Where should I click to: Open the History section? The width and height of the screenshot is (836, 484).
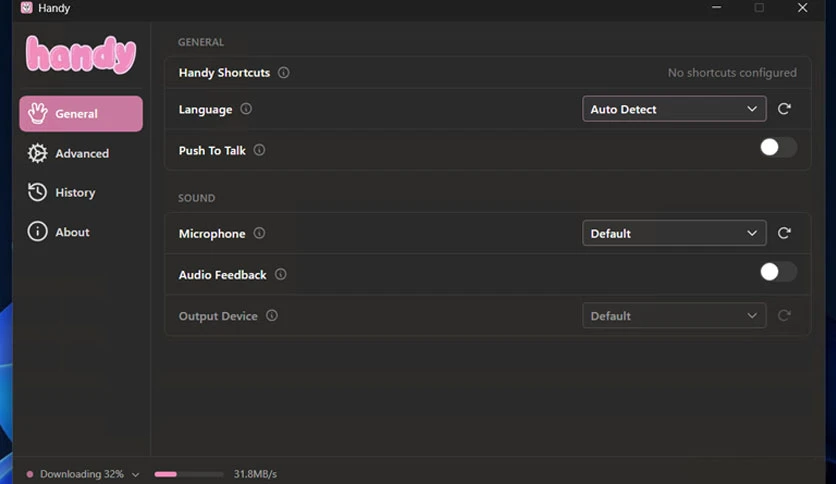81,192
